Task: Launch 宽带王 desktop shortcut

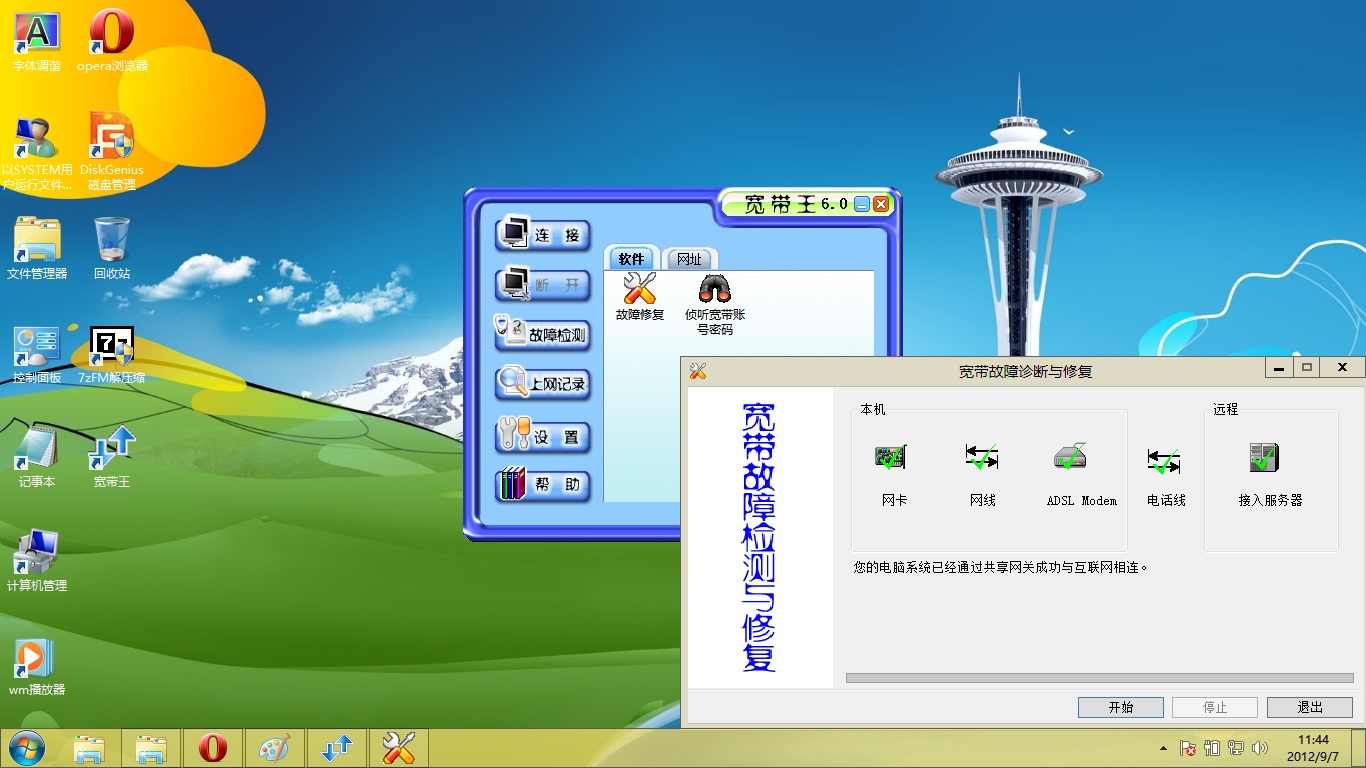Action: [x=112, y=457]
